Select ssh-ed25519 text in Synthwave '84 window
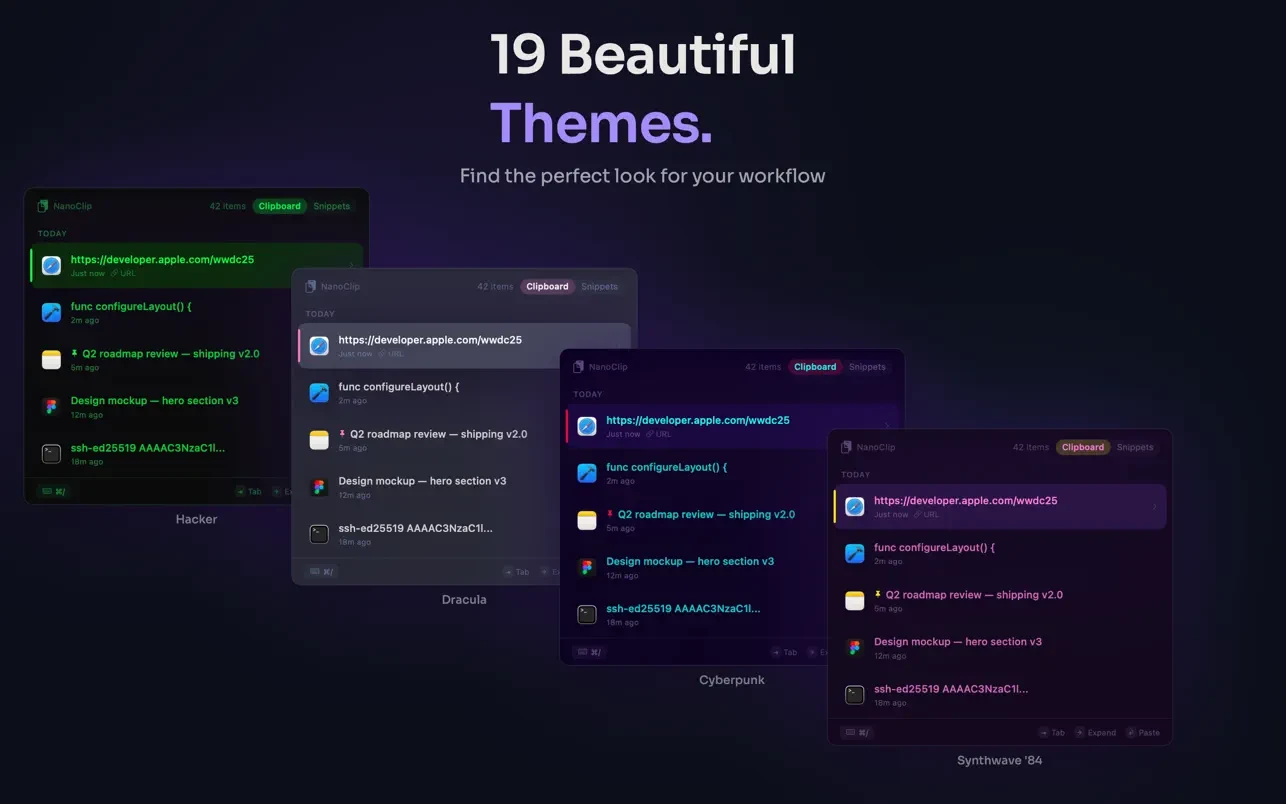1286x804 pixels. (951, 689)
